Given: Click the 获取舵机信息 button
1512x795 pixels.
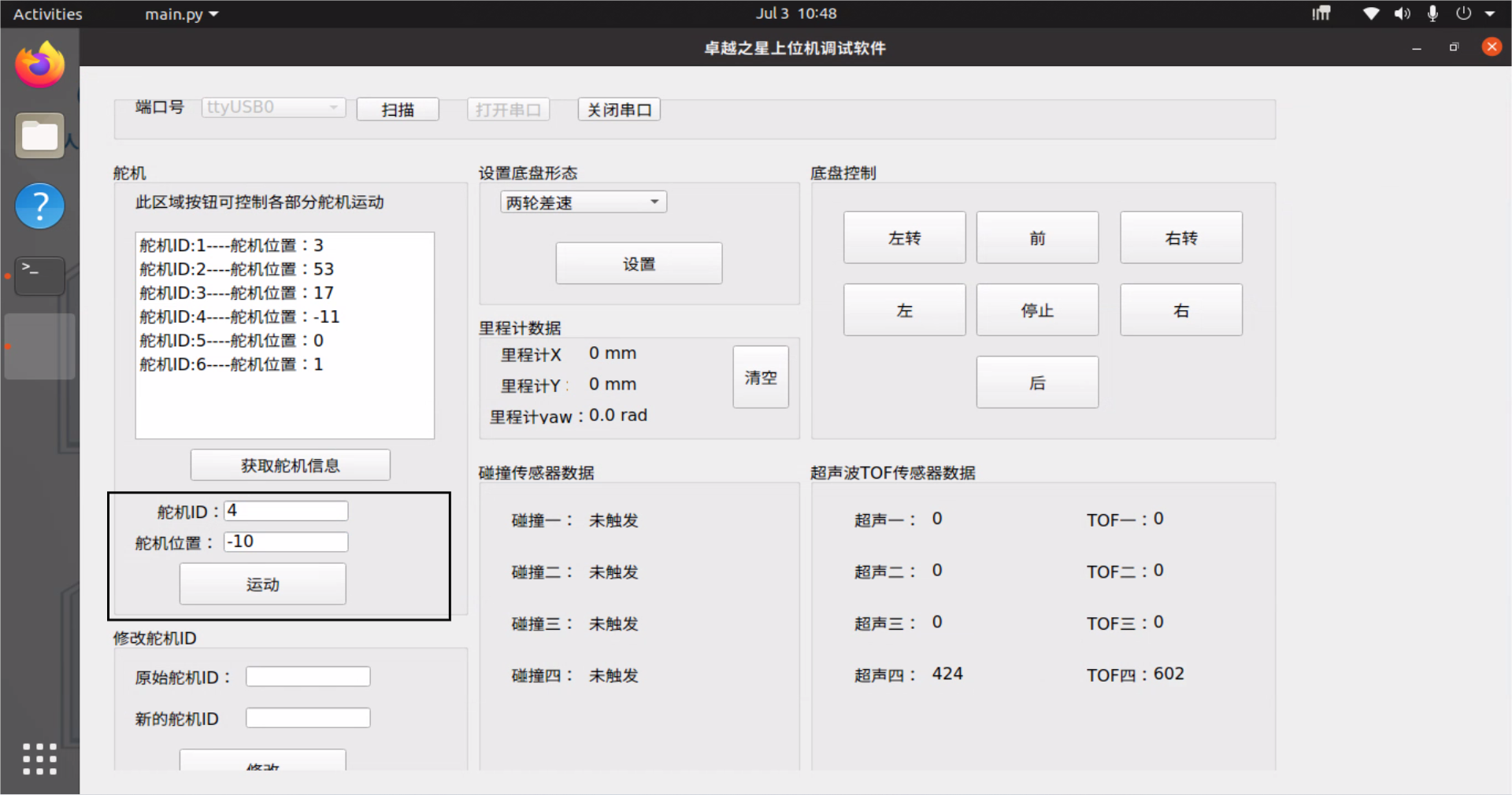Looking at the screenshot, I should point(290,465).
